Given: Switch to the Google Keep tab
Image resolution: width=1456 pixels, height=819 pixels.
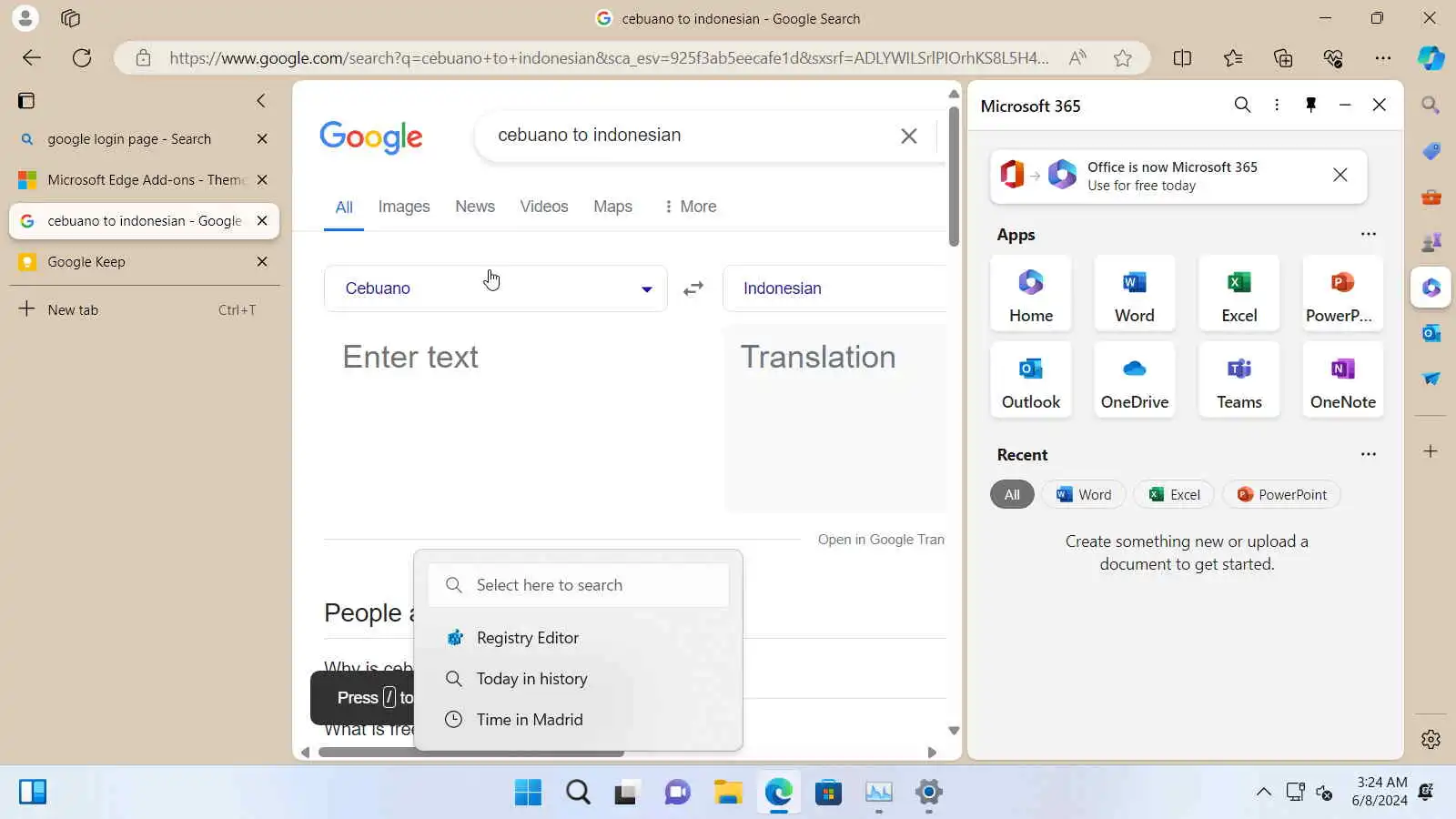Looking at the screenshot, I should coord(145,262).
